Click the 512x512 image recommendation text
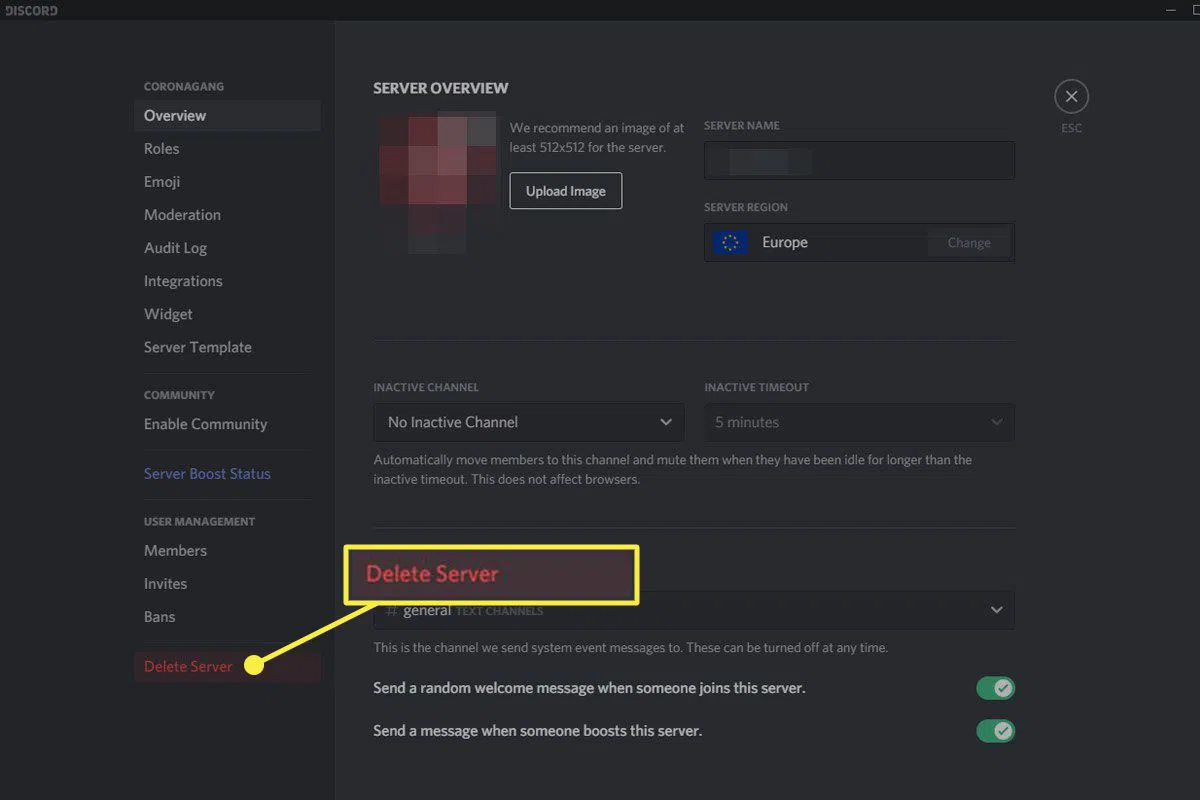Screen dimensions: 1200x800 pos(597,138)
